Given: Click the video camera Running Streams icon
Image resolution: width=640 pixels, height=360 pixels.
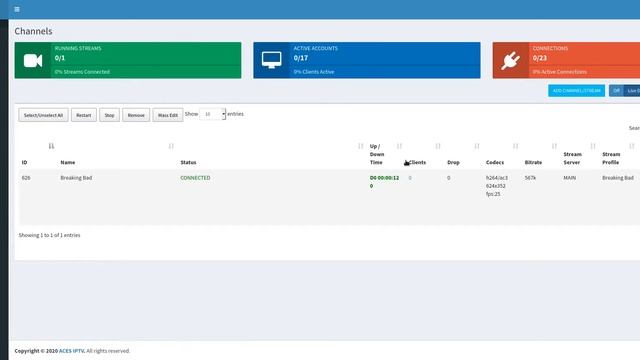Looking at the screenshot, I should [33, 60].
